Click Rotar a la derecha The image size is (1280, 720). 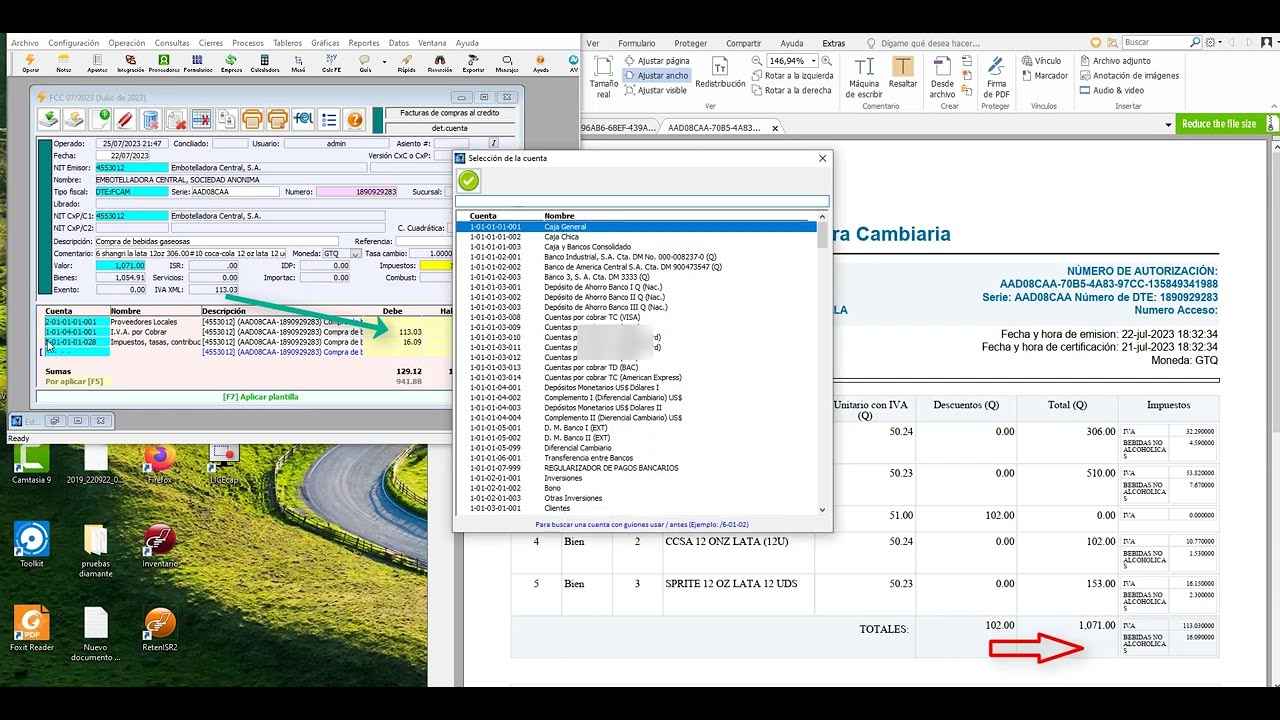[x=790, y=90]
